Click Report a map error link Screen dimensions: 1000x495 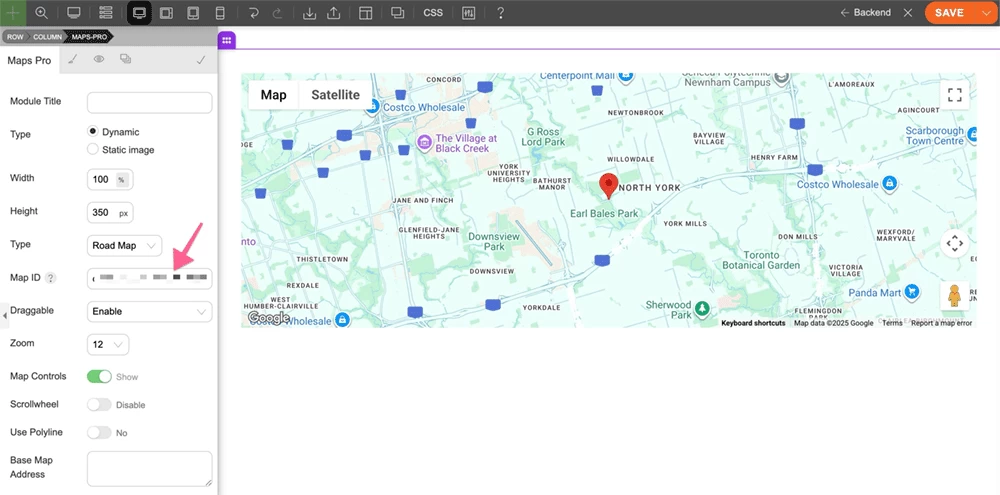[x=942, y=323]
